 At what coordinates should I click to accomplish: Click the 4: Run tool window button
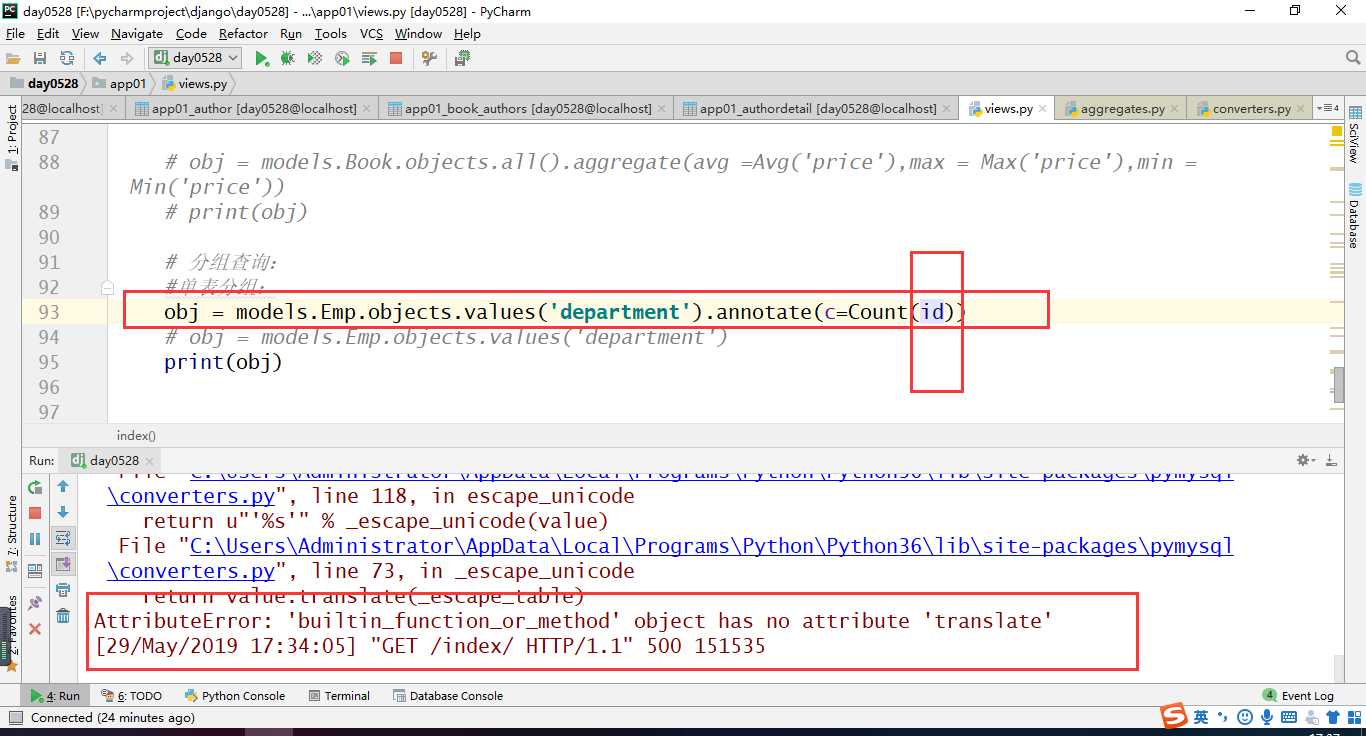pos(55,696)
